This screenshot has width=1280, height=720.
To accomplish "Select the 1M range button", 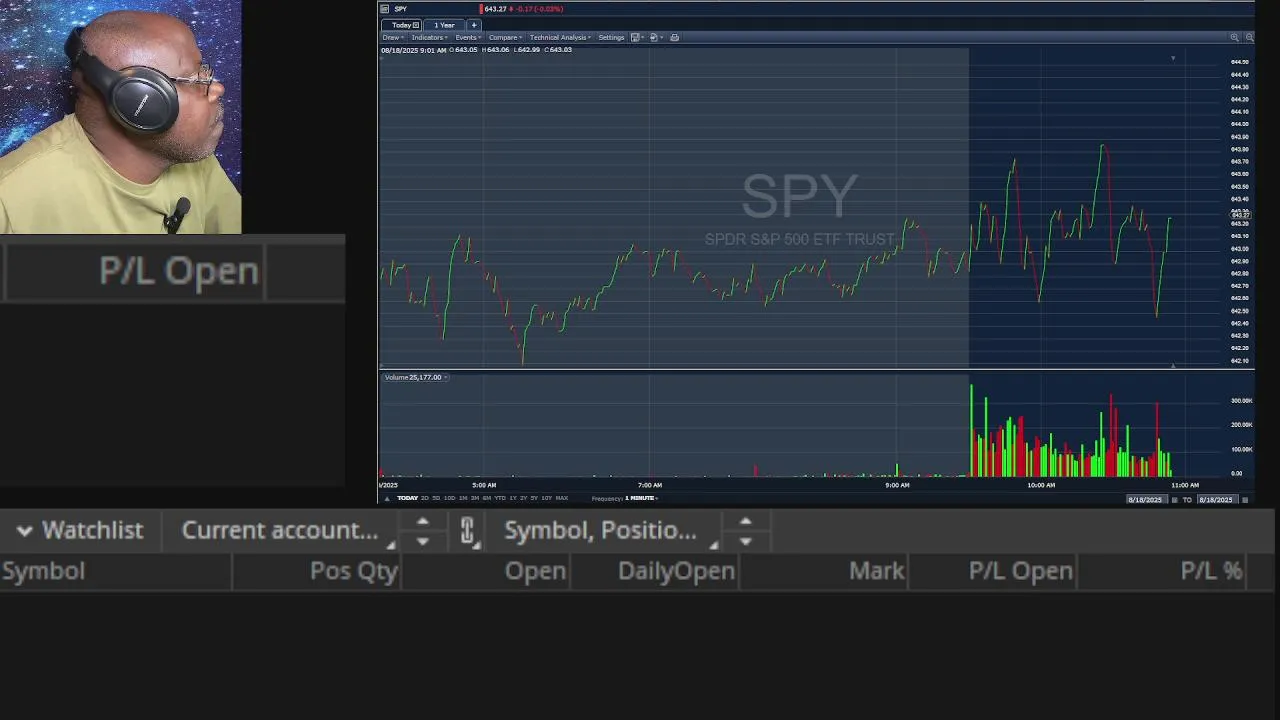I will (463, 498).
